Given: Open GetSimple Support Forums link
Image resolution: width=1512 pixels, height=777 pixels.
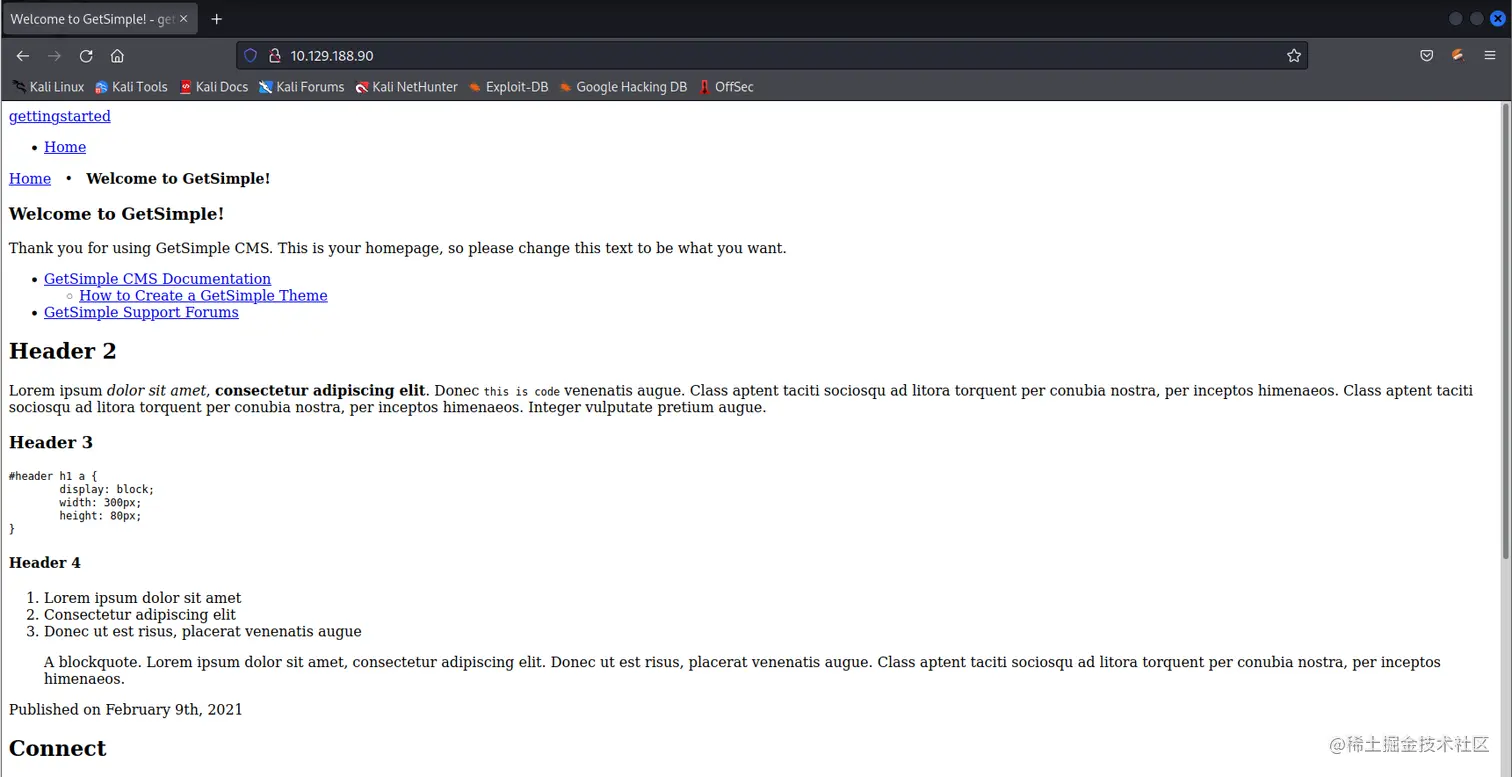Looking at the screenshot, I should tap(141, 312).
